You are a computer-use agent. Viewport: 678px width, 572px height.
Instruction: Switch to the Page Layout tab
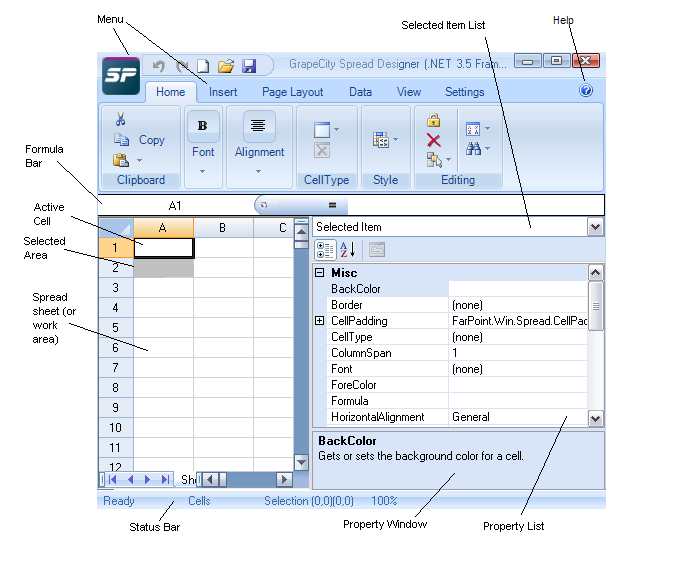tap(292, 92)
